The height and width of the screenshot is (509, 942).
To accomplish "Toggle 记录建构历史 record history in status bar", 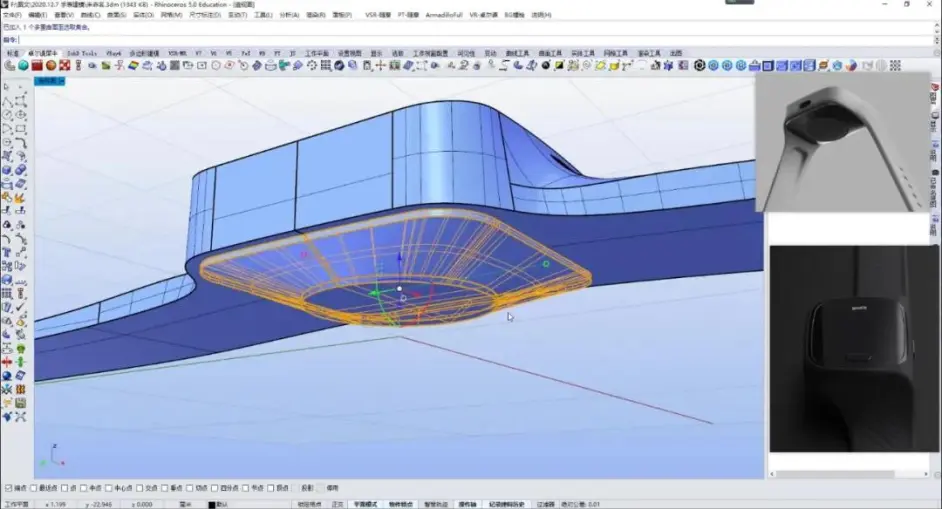I will click(x=506, y=504).
